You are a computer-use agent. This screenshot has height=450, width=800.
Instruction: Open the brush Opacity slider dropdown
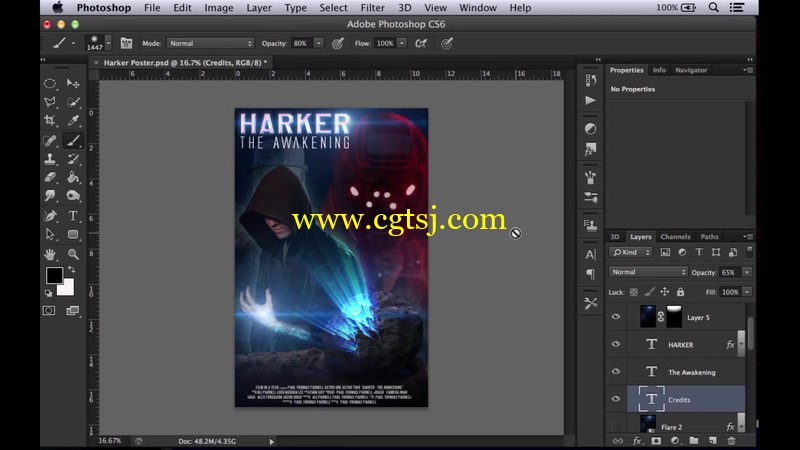[x=319, y=43]
